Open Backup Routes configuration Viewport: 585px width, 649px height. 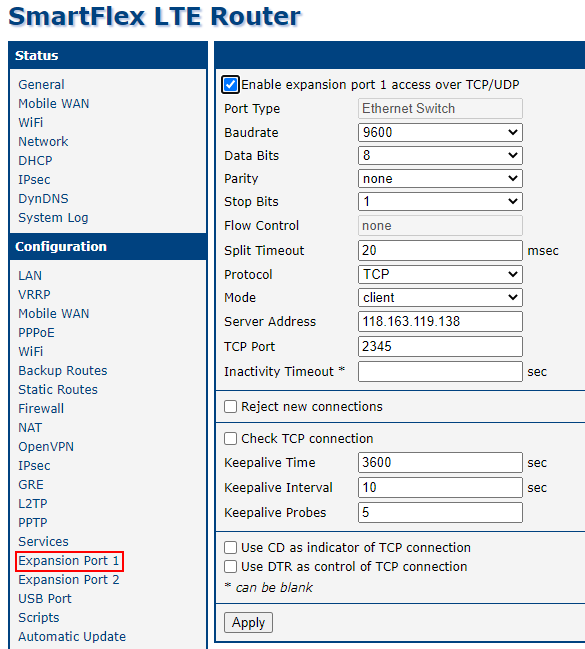[x=63, y=371]
